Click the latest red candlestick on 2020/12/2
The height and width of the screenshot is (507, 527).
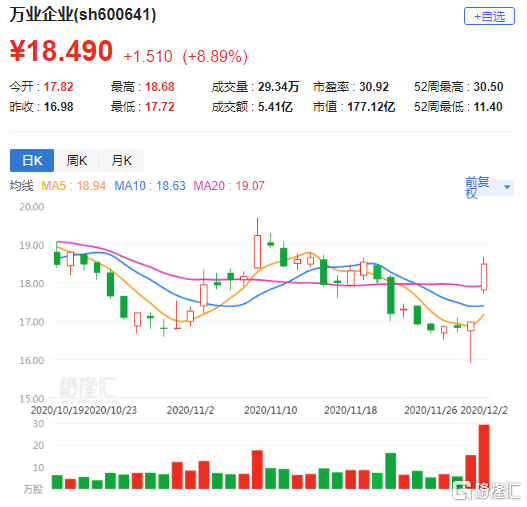[x=484, y=276]
